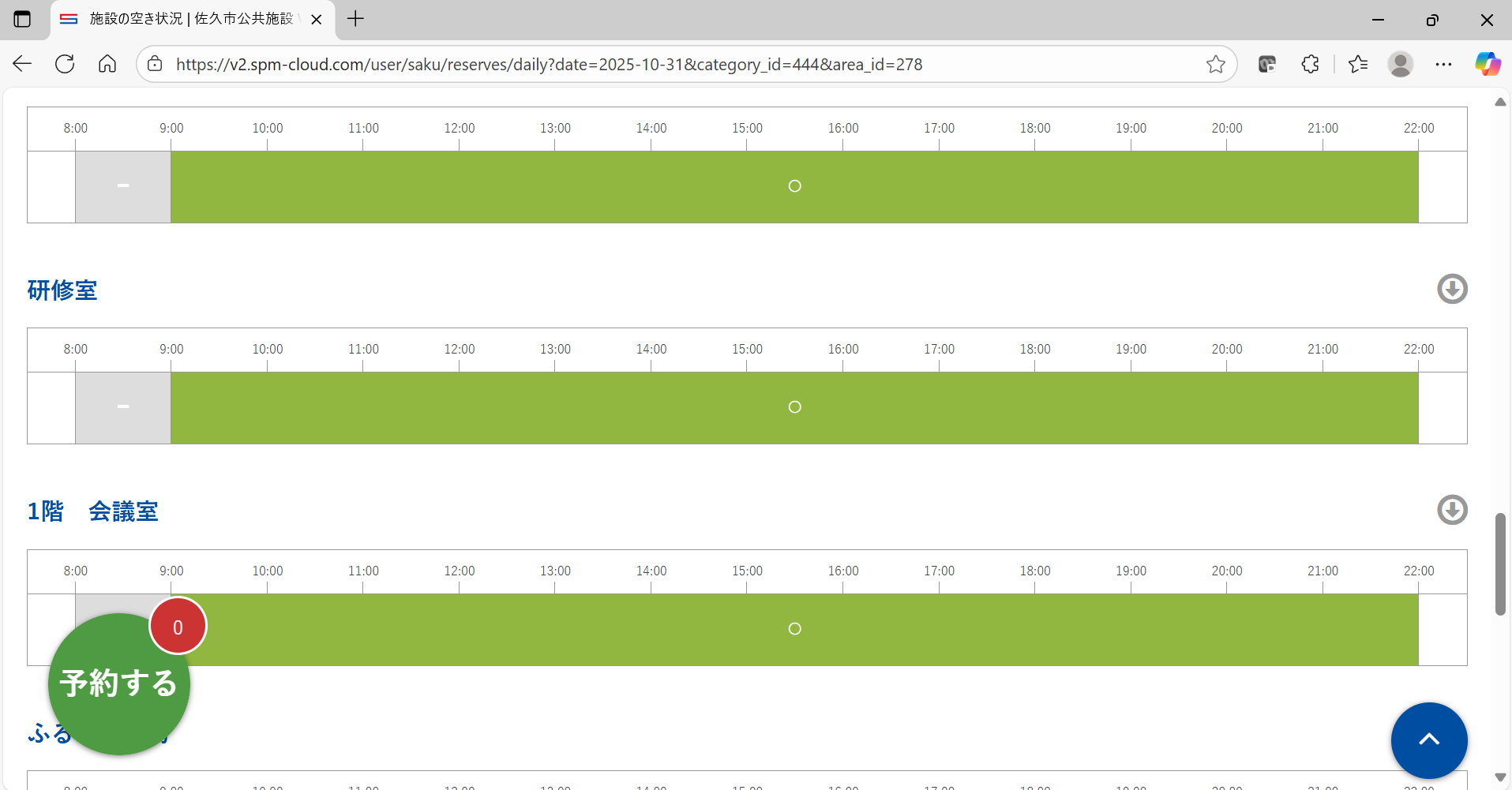Image resolution: width=1512 pixels, height=790 pixels.
Task: Click the browser back arrow
Action: coord(22,64)
